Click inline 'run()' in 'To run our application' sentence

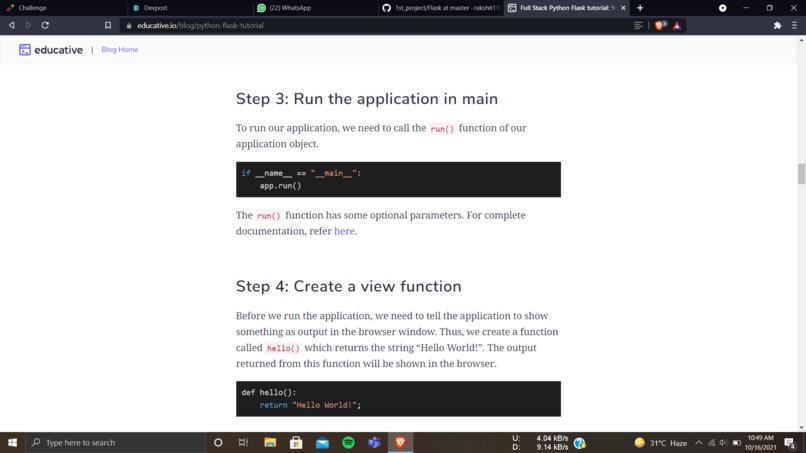(442, 129)
